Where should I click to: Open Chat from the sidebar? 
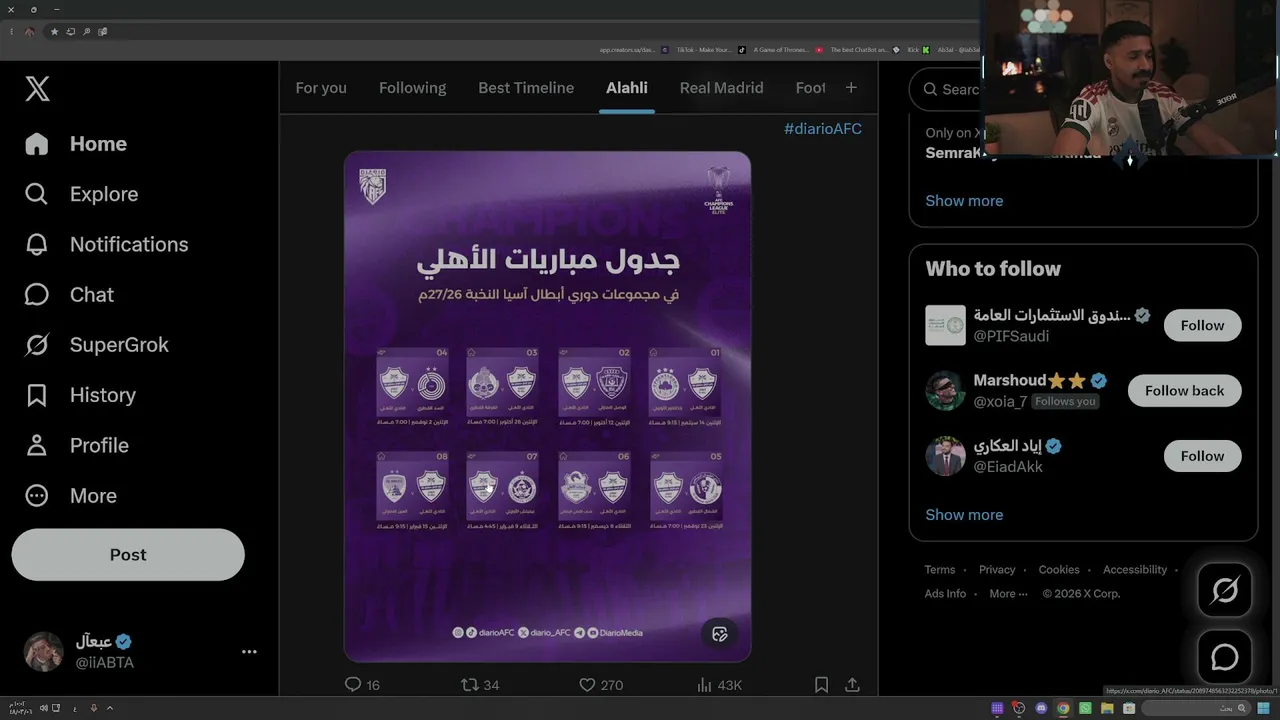(69, 294)
